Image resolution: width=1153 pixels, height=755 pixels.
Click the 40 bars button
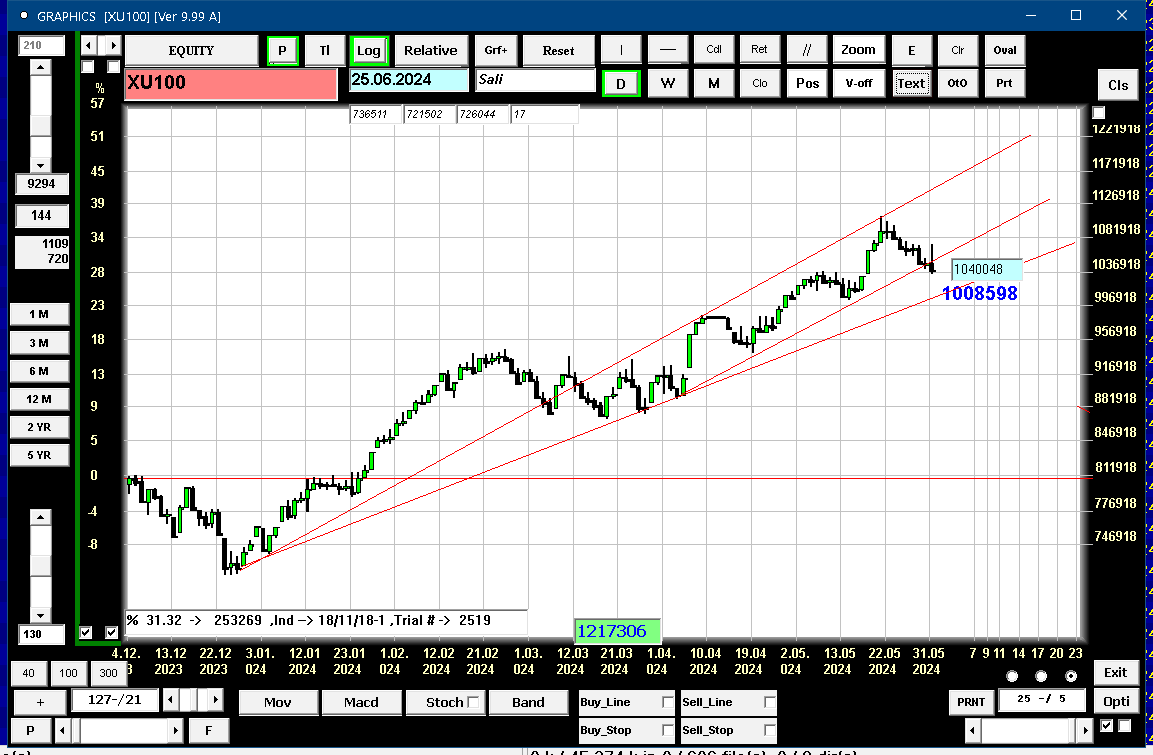(x=29, y=673)
